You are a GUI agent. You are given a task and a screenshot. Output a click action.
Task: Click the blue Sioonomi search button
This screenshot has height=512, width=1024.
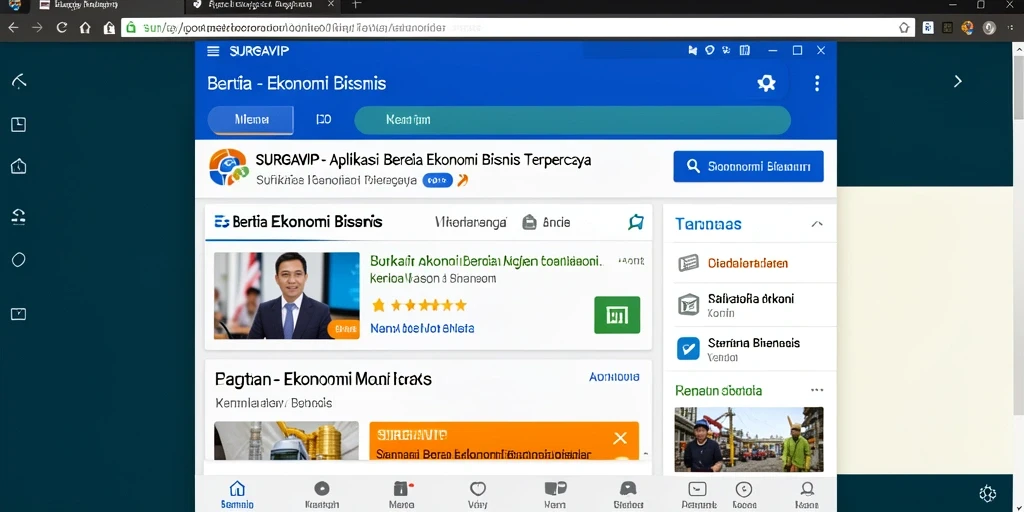click(748, 166)
